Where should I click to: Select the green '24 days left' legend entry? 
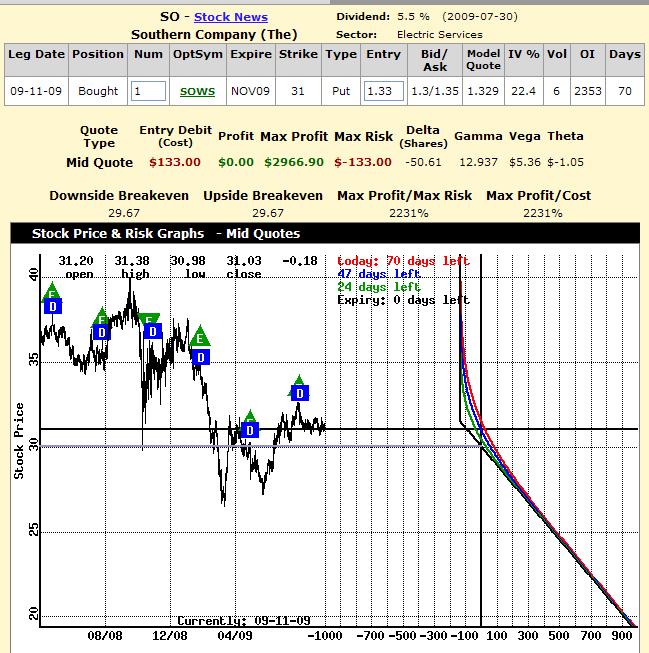[x=378, y=287]
